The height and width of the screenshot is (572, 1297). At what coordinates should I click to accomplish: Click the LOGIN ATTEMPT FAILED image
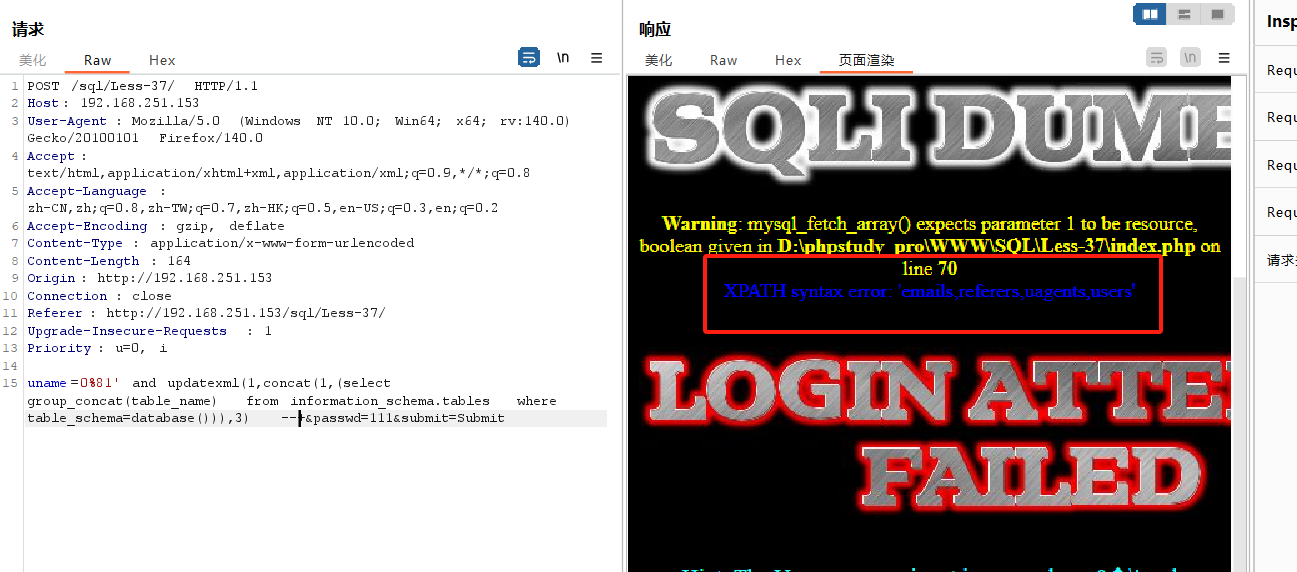point(938,432)
